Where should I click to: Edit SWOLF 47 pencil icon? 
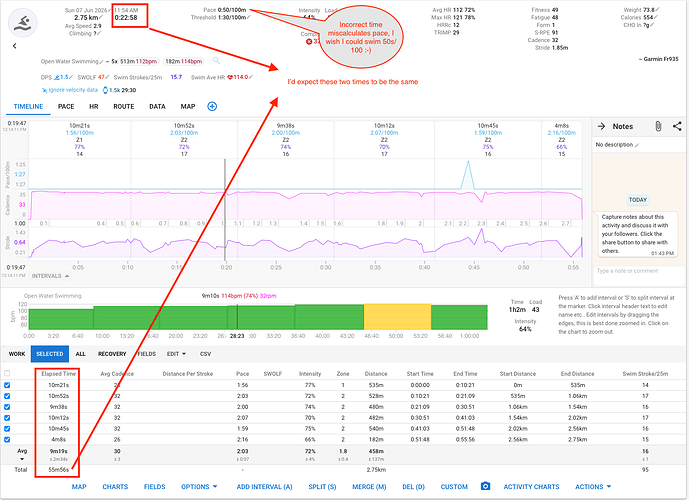107,77
